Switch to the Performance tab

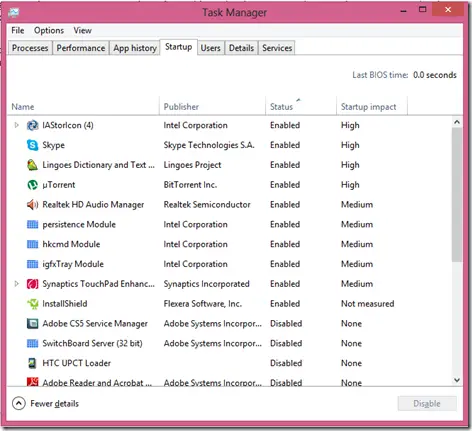[x=81, y=48]
